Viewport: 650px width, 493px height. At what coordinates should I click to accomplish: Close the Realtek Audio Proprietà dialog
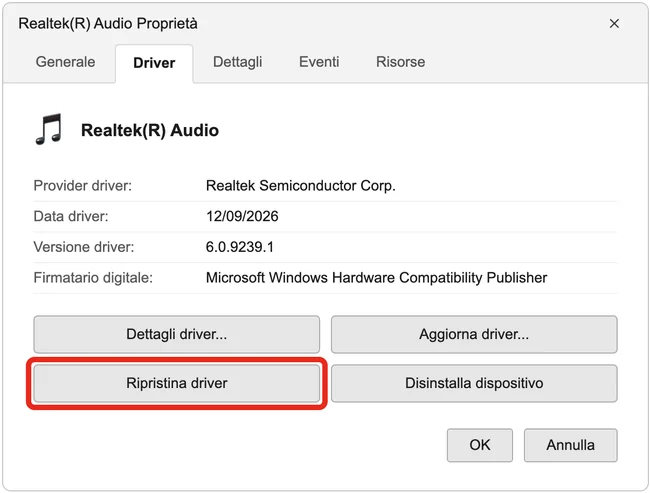[x=614, y=24]
